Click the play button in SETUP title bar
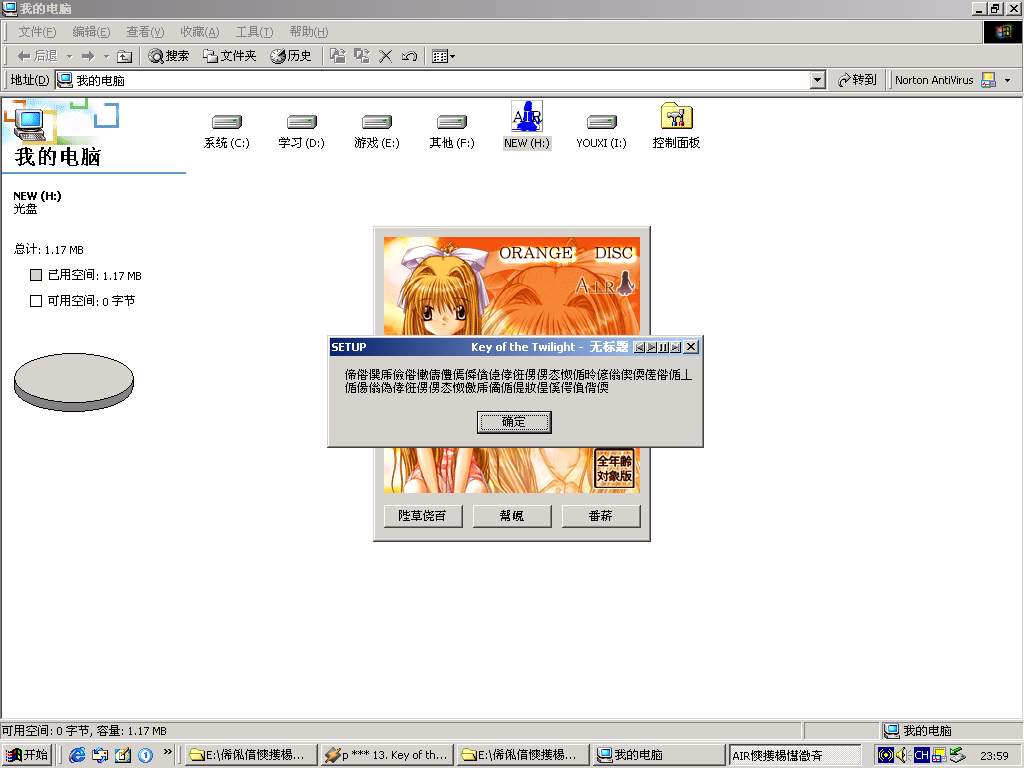The width and height of the screenshot is (1024, 768). point(651,347)
